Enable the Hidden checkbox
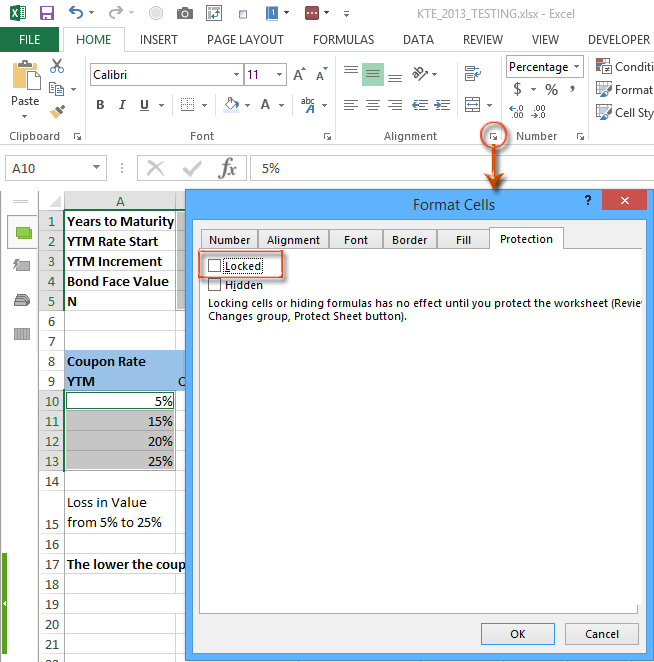 click(214, 285)
